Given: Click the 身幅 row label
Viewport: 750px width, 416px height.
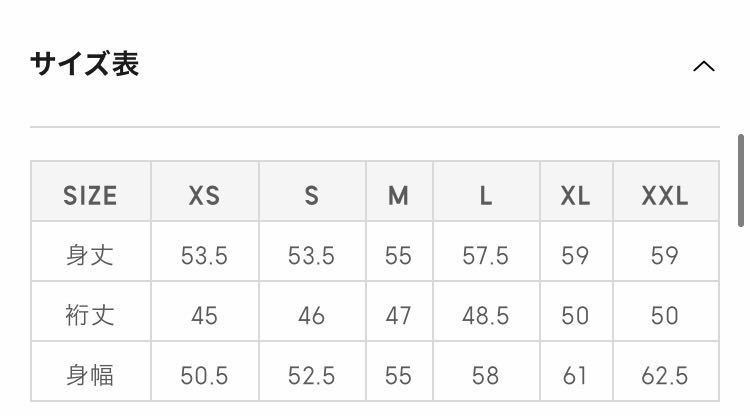Looking at the screenshot, I should (90, 375).
